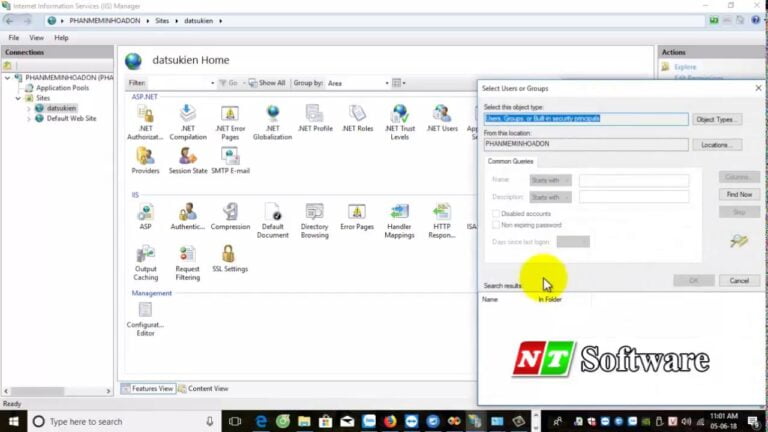The width and height of the screenshot is (768, 432).
Task: Open the Directory Browsing feature
Action: point(314,214)
